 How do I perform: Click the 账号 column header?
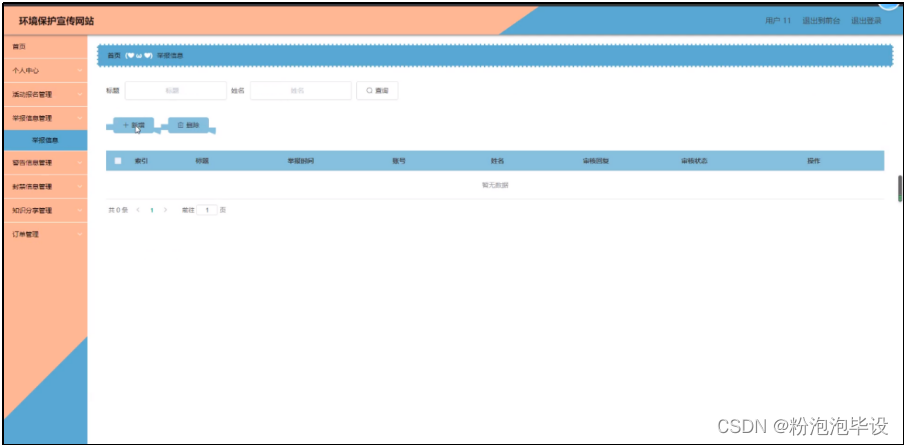pos(399,161)
